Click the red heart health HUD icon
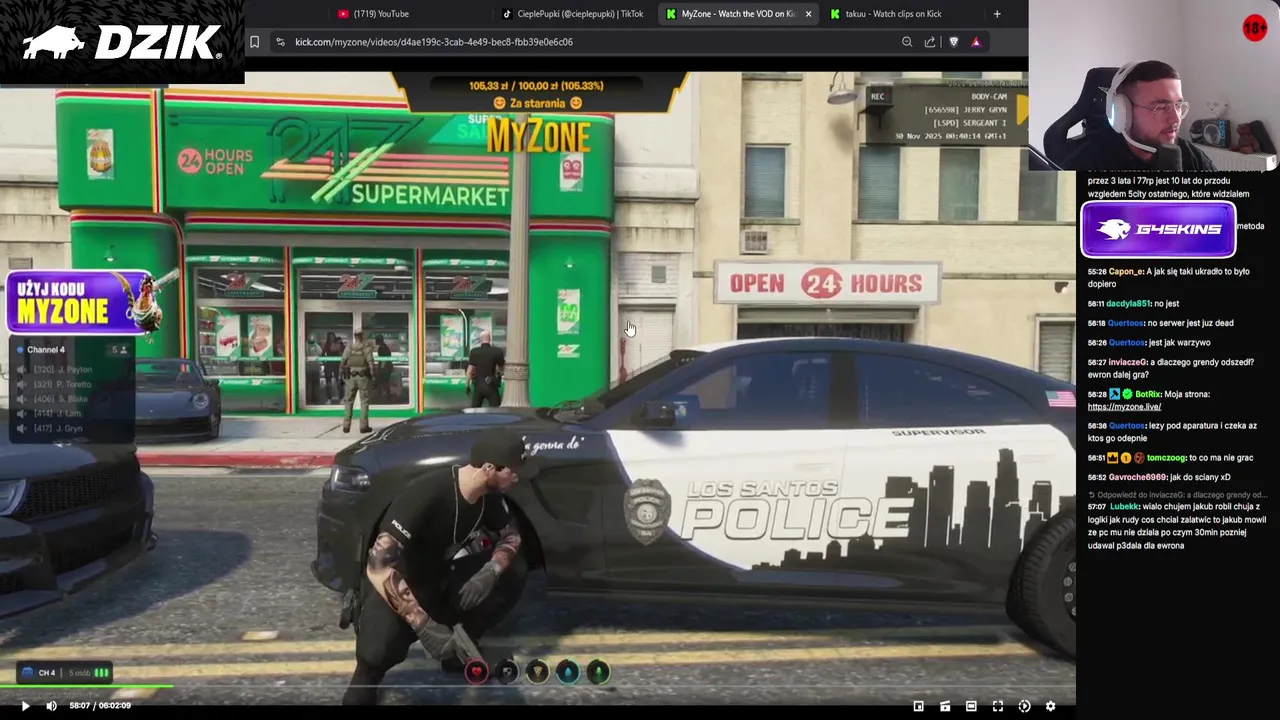The width and height of the screenshot is (1280, 720). click(476, 672)
